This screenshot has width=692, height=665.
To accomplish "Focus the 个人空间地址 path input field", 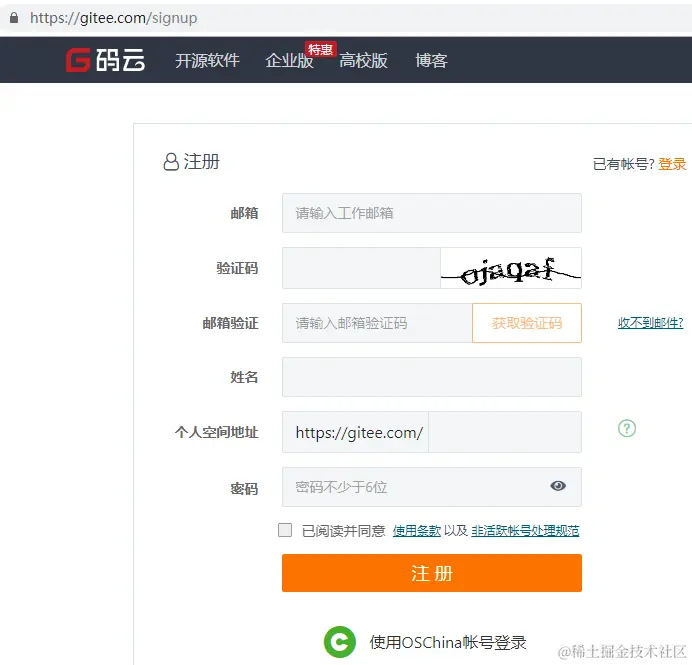I will point(505,432).
